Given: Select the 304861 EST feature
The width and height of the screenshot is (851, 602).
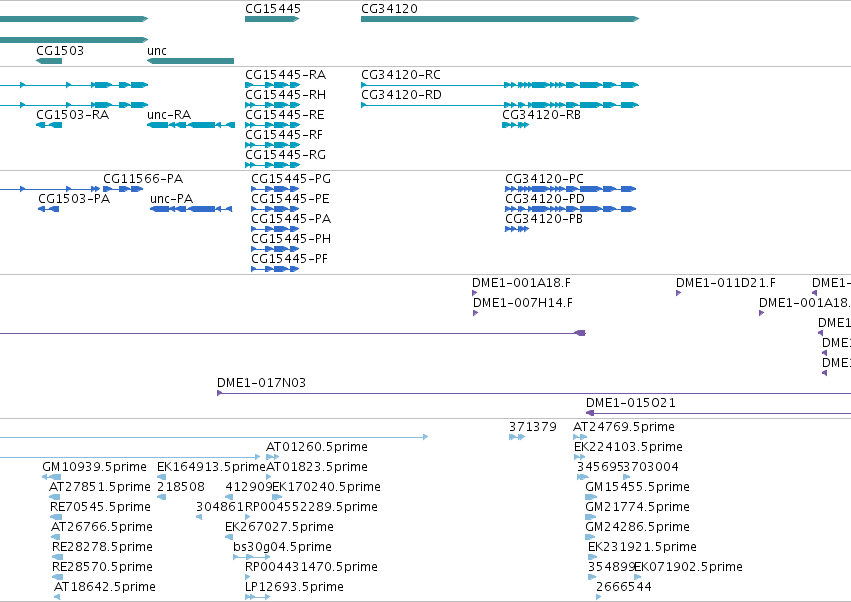Looking at the screenshot, I should coord(199,517).
